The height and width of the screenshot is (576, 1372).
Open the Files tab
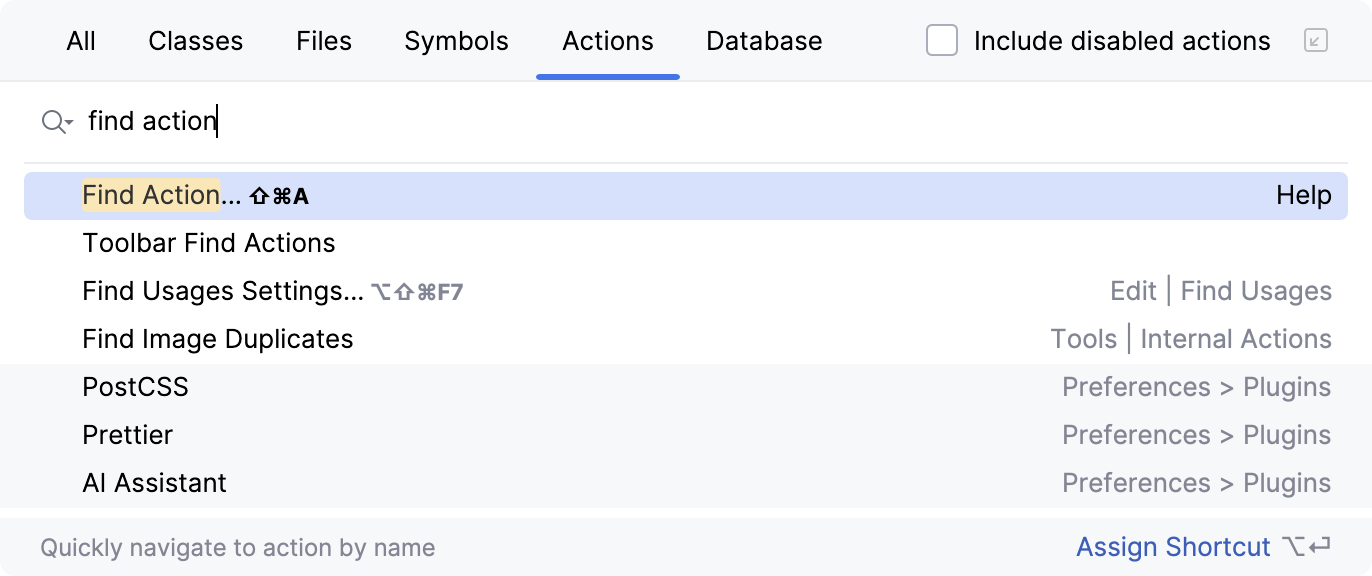click(323, 41)
